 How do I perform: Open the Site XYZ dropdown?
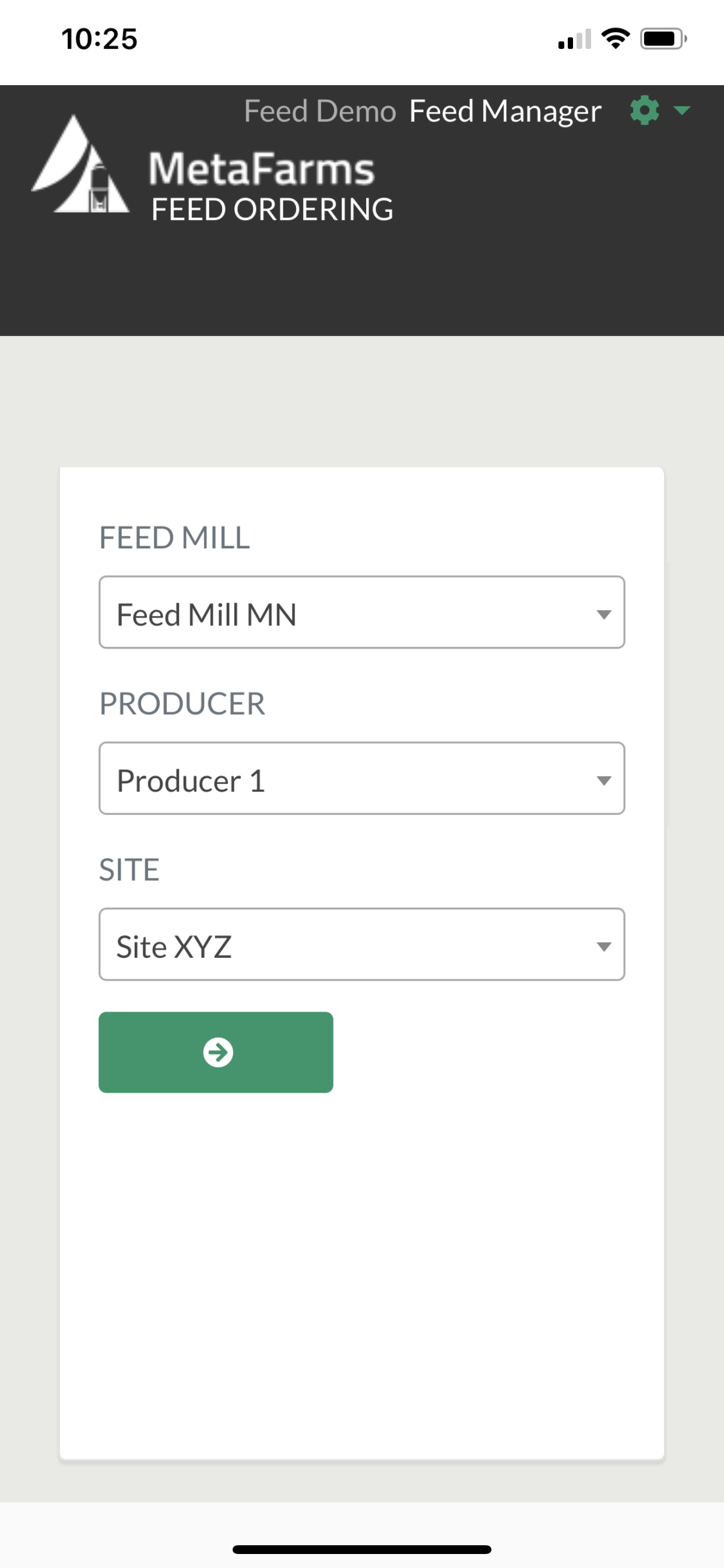click(361, 944)
